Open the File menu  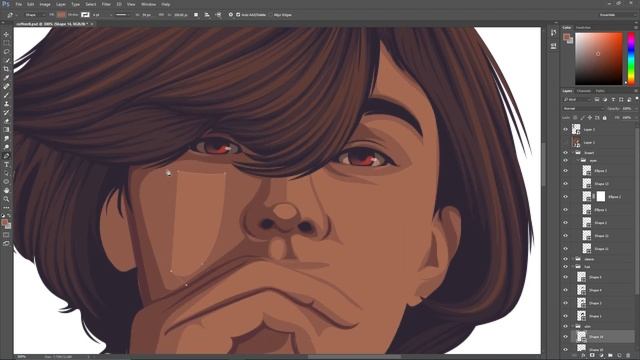pyautogui.click(x=18, y=4)
